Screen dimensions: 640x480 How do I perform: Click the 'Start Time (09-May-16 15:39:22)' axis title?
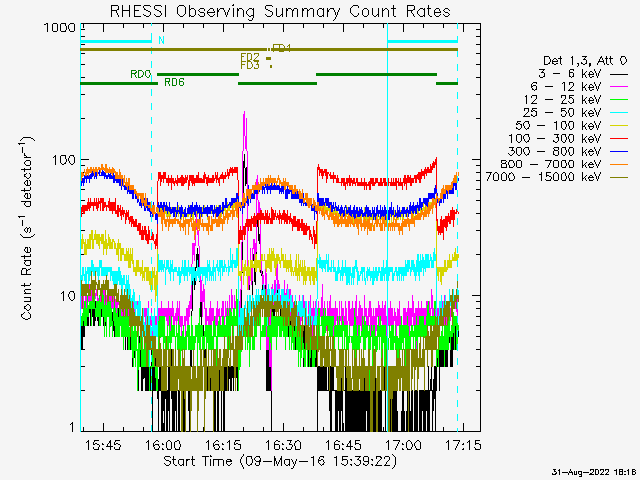tap(280, 462)
